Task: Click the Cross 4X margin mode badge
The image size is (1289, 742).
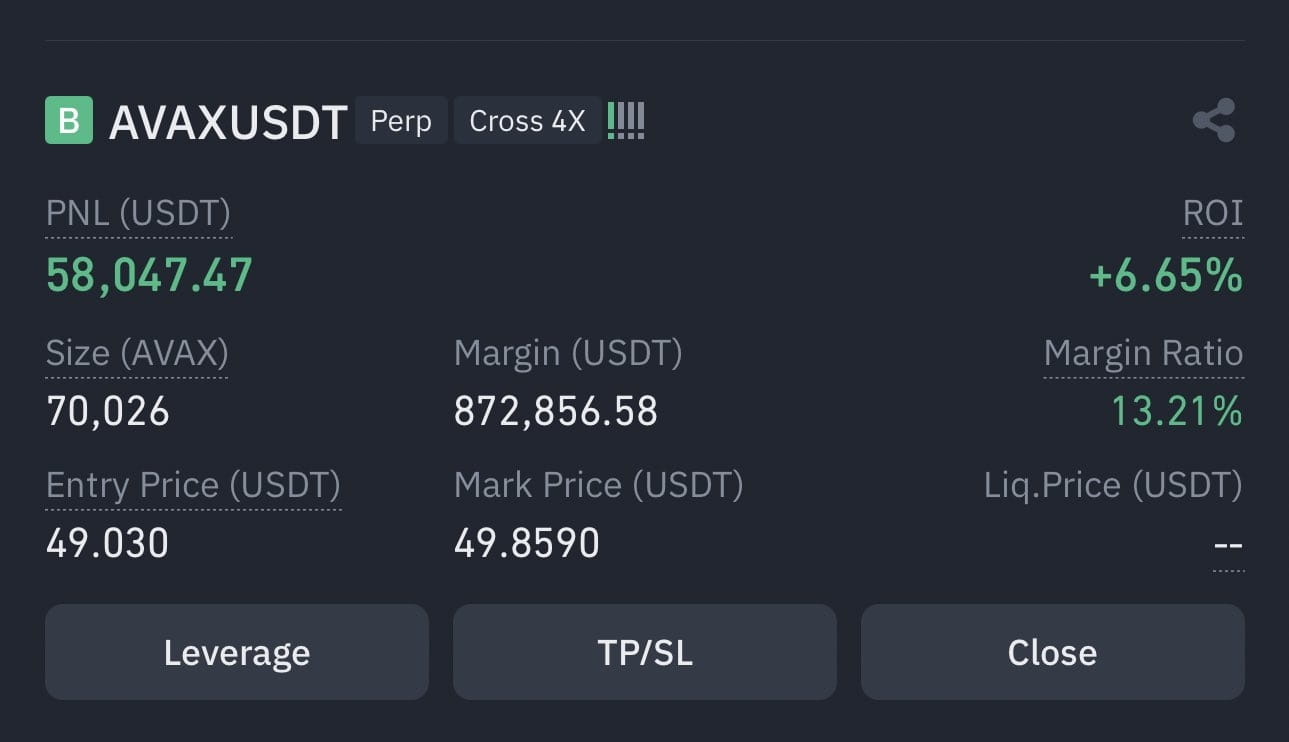Action: point(527,121)
